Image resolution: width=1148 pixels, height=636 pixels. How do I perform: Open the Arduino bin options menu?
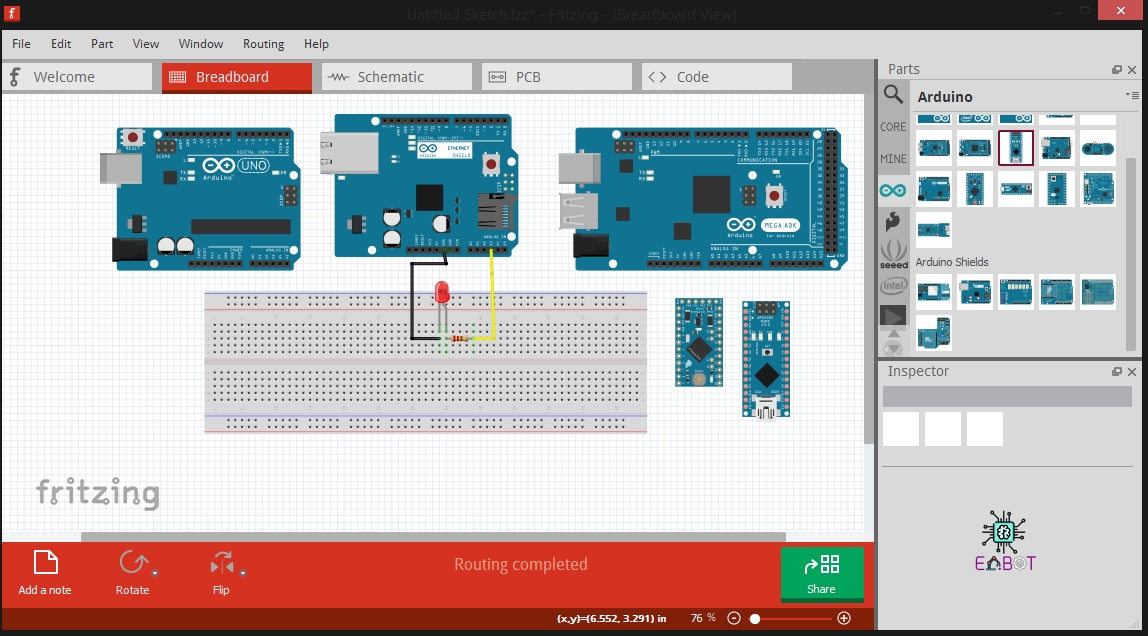(1132, 95)
